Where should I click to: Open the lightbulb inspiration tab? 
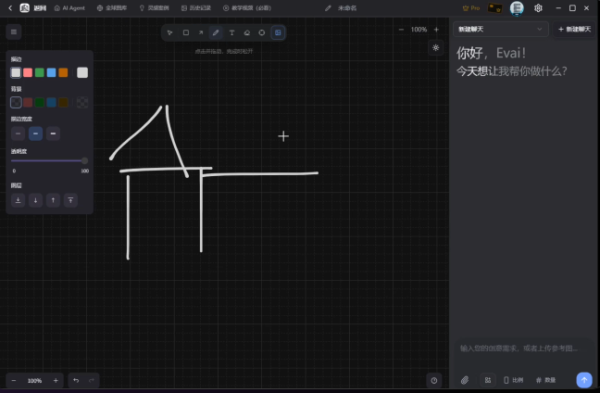pos(154,8)
